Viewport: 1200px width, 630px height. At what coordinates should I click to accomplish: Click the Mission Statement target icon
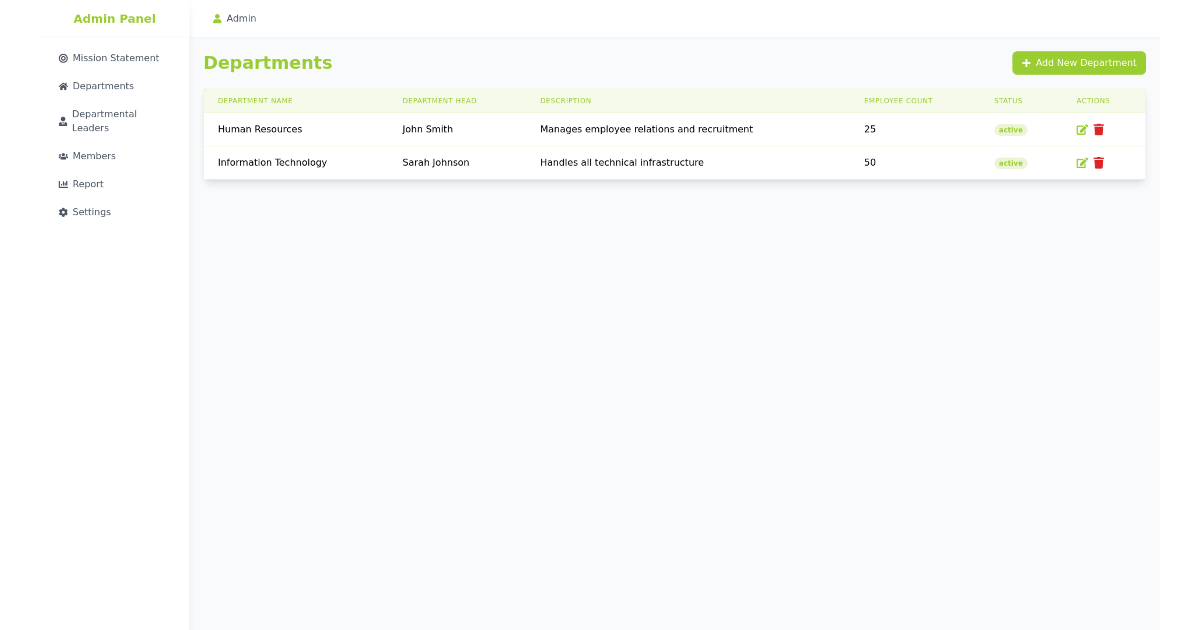(x=63, y=57)
